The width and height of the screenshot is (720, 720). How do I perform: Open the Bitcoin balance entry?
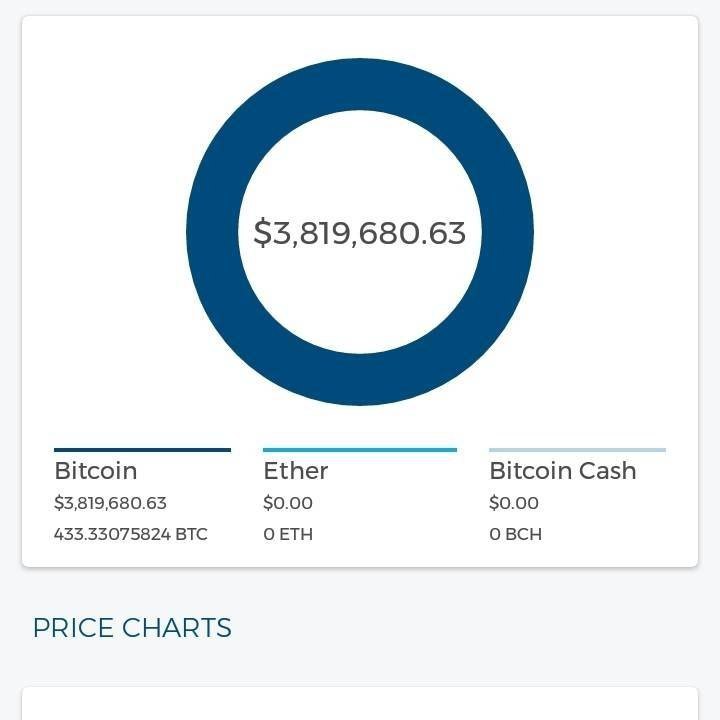click(142, 495)
